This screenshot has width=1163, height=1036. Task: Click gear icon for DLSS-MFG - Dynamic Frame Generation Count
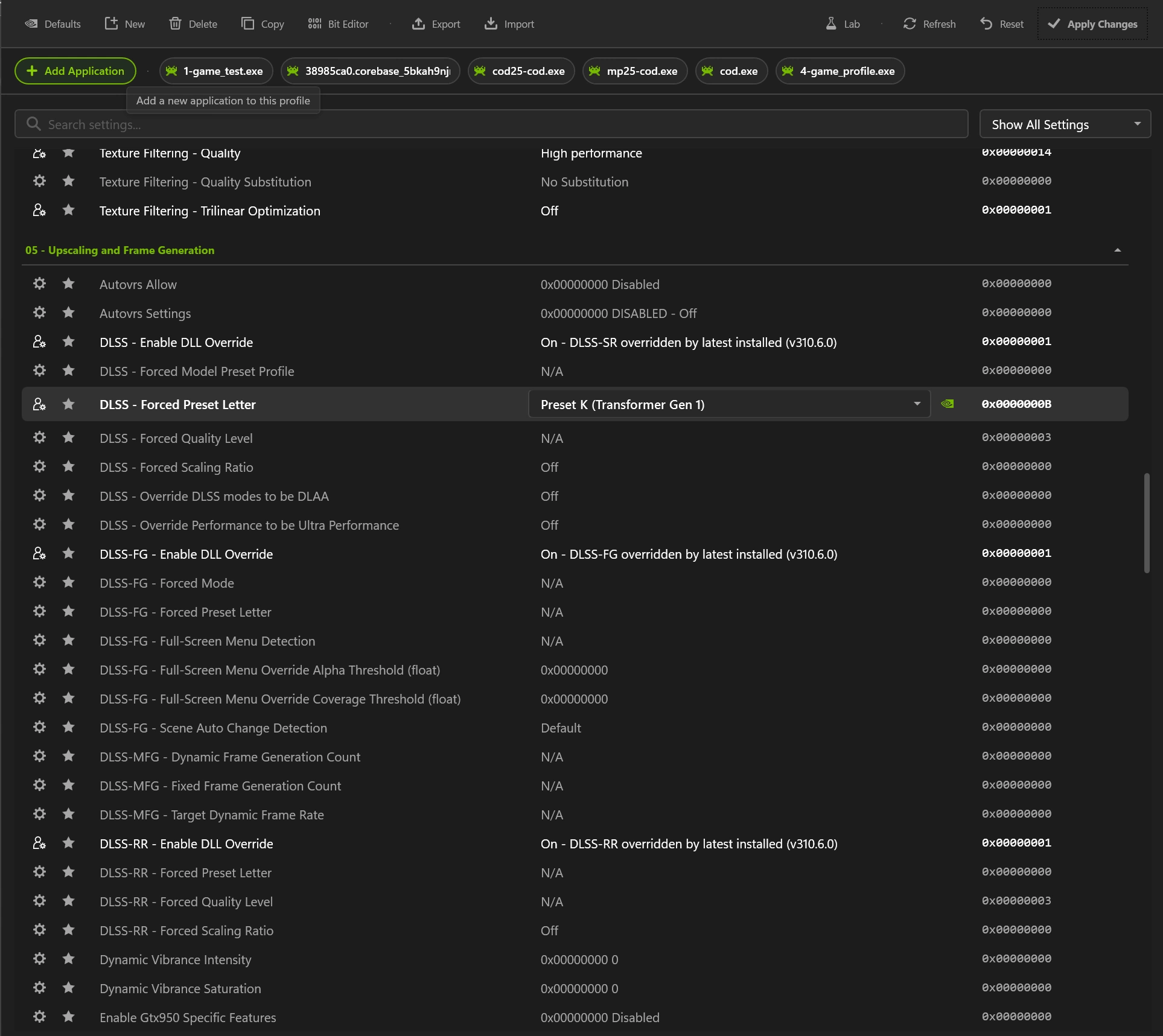(39, 756)
